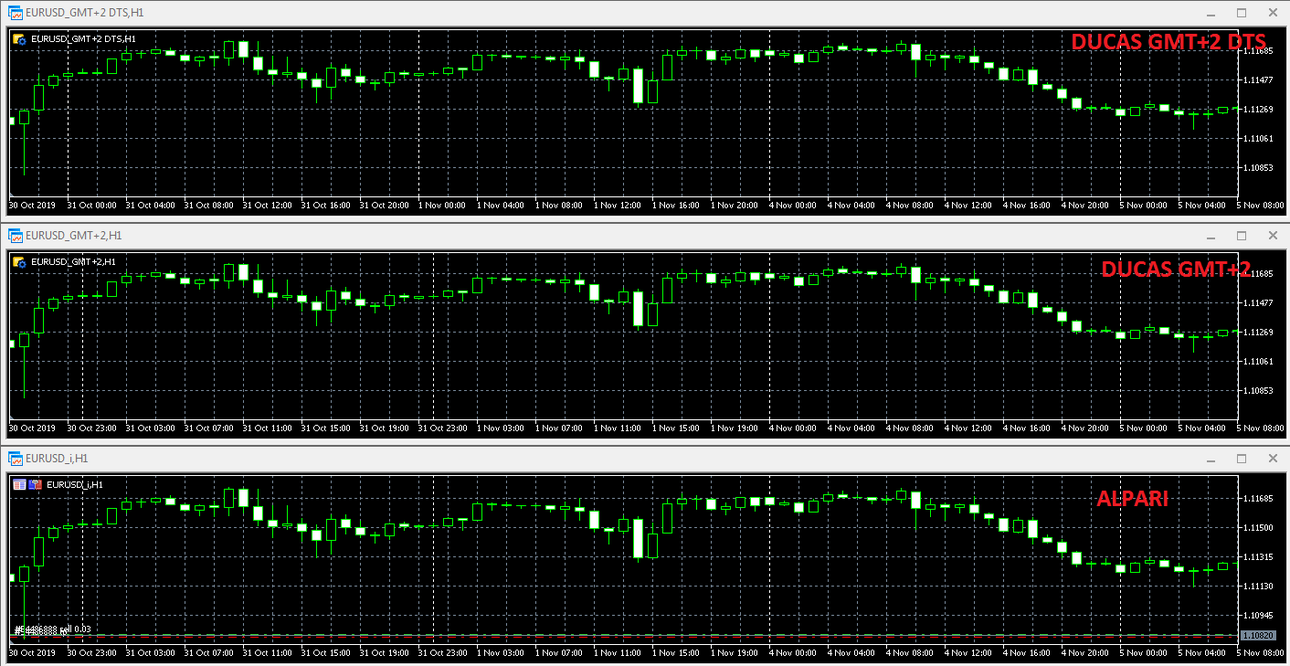1290x666 pixels.
Task: Minimize the EURUSD_GMT+2 DTS,H1 window
Action: [x=1212, y=13]
